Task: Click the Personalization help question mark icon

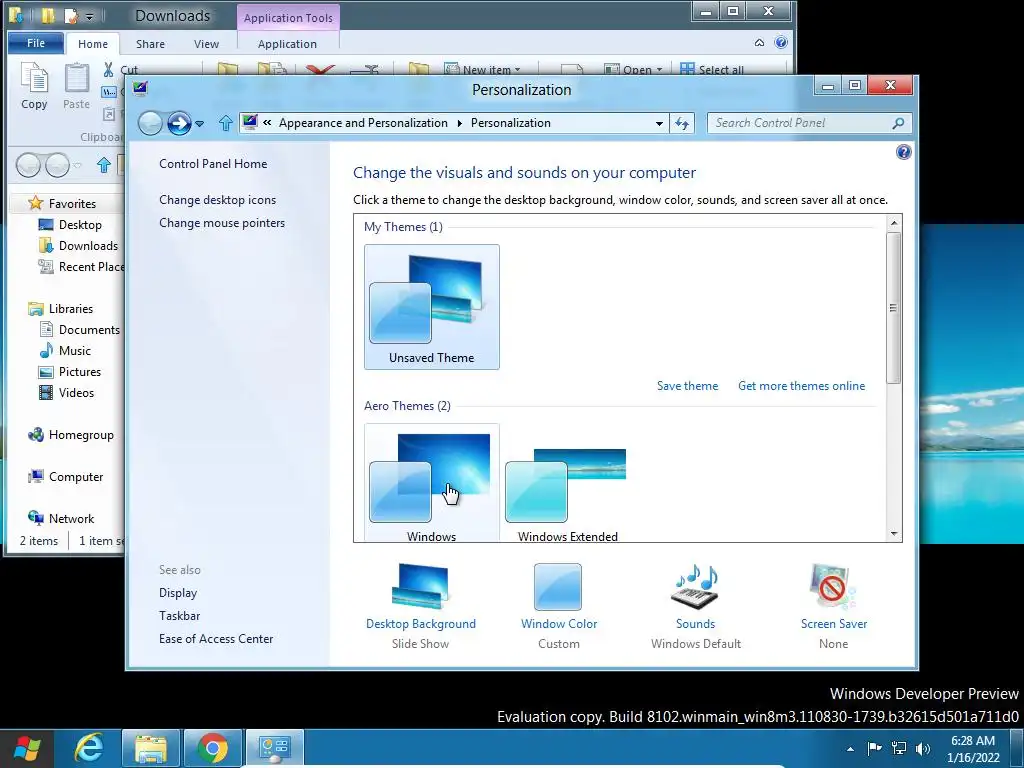Action: coord(903,152)
